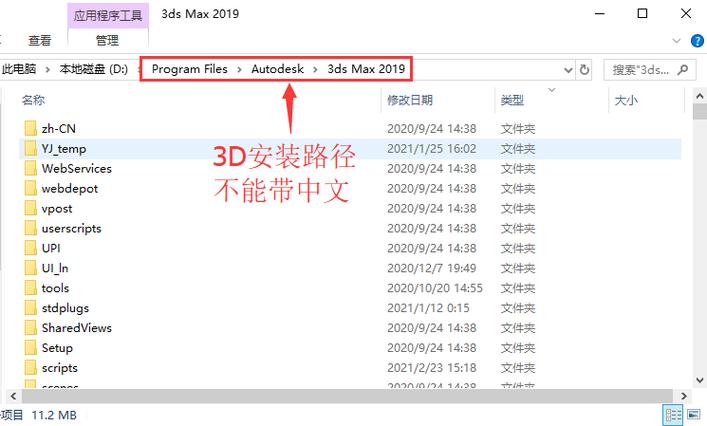Select the zh-CN folder name
Image resolution: width=707 pixels, height=426 pixels.
tap(59, 128)
